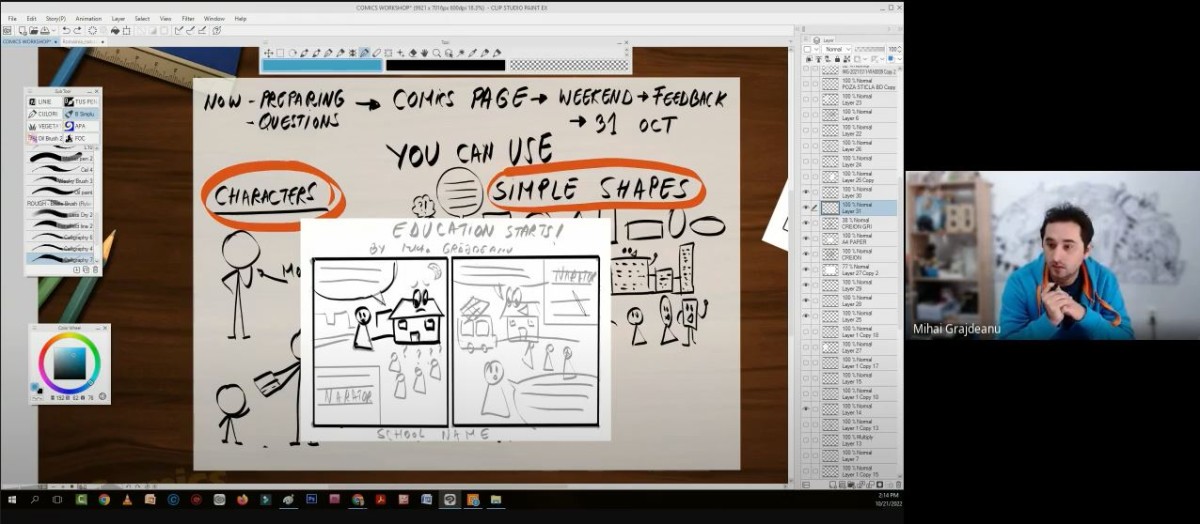Choose the rectangle selection tool
Viewport: 1200px width, 524px height.
(280, 53)
